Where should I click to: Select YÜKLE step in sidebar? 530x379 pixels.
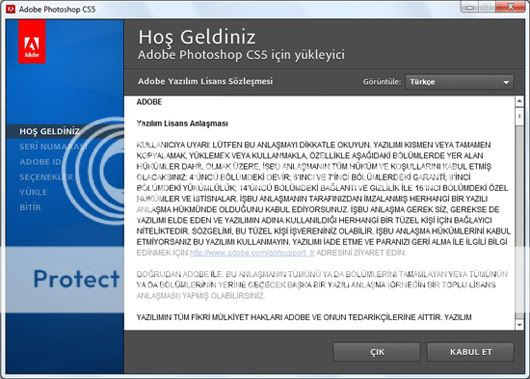pyautogui.click(x=33, y=192)
